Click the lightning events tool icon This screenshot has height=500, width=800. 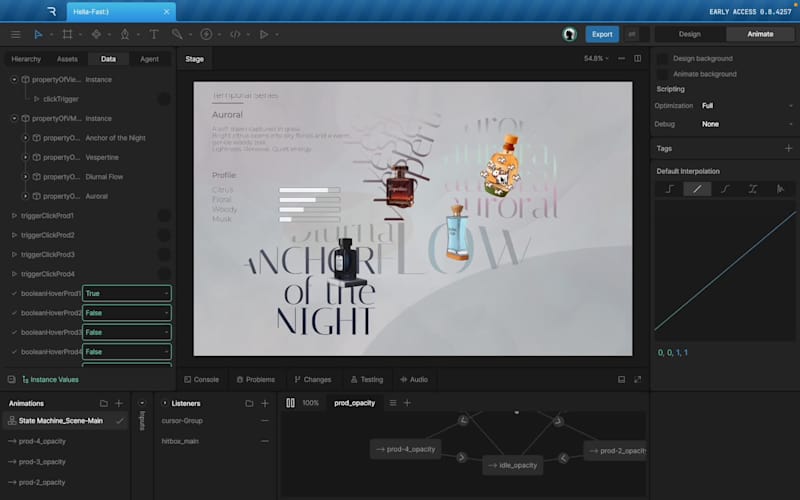click(x=206, y=34)
